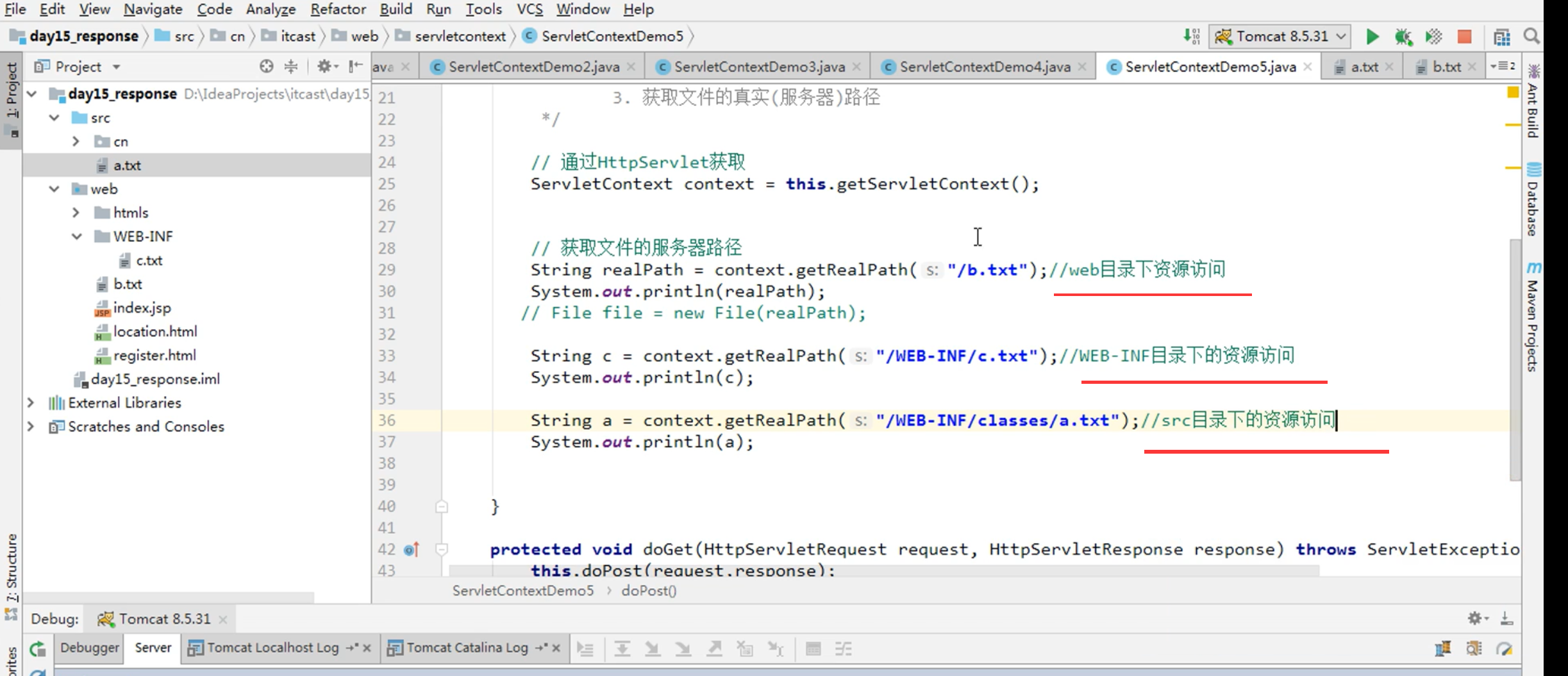Click servletcontext in the navigation breadcrumb
This screenshot has height=676, width=1568.
(460, 37)
